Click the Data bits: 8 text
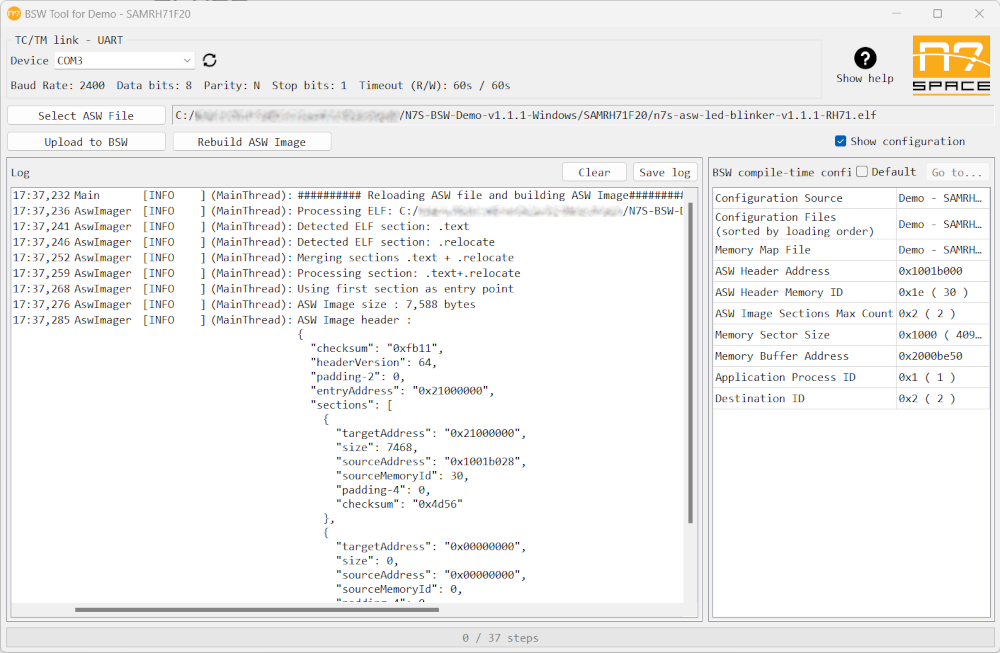This screenshot has height=653, width=1000. coord(154,85)
